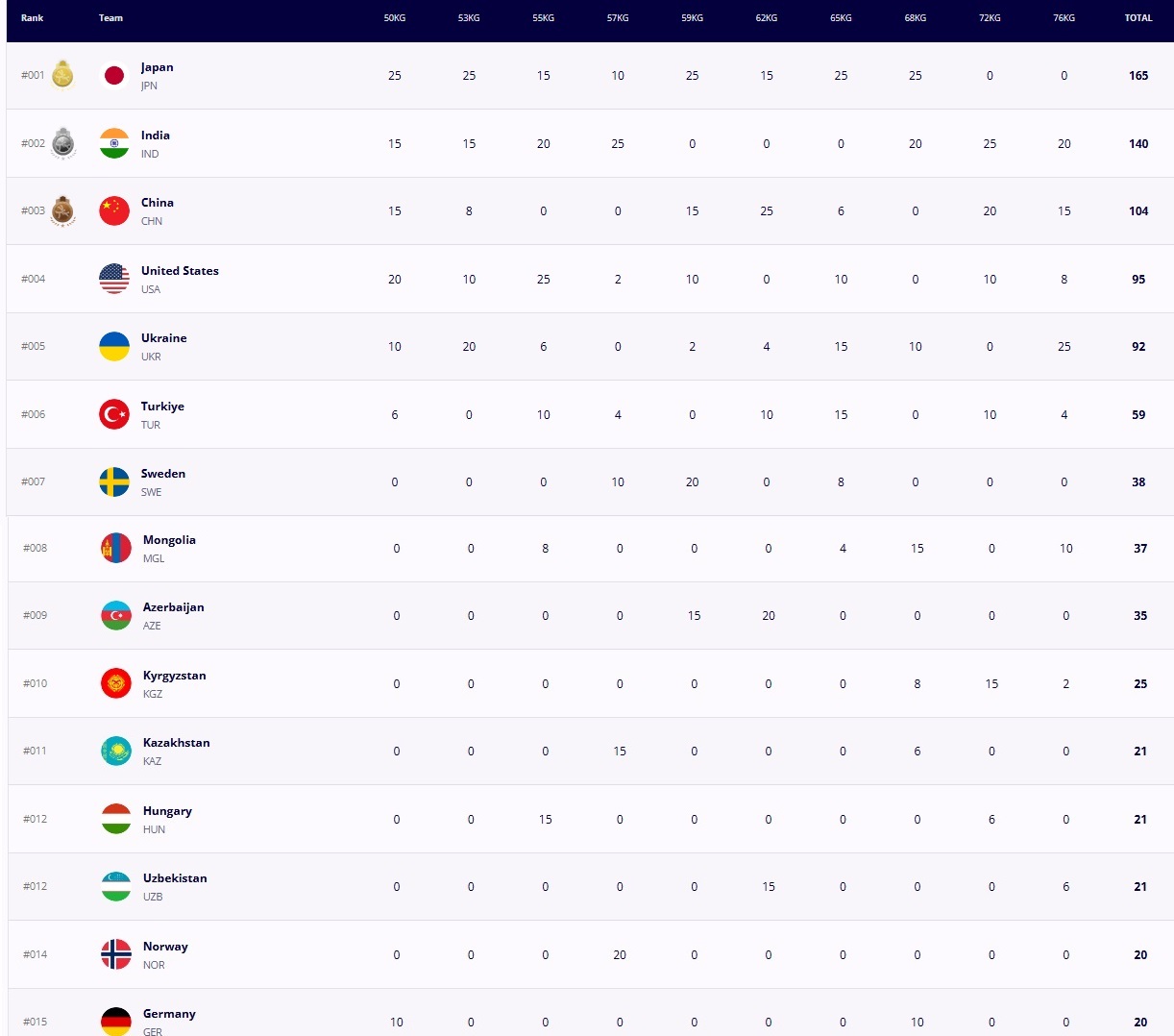Open the Mongolia team link

(x=169, y=540)
